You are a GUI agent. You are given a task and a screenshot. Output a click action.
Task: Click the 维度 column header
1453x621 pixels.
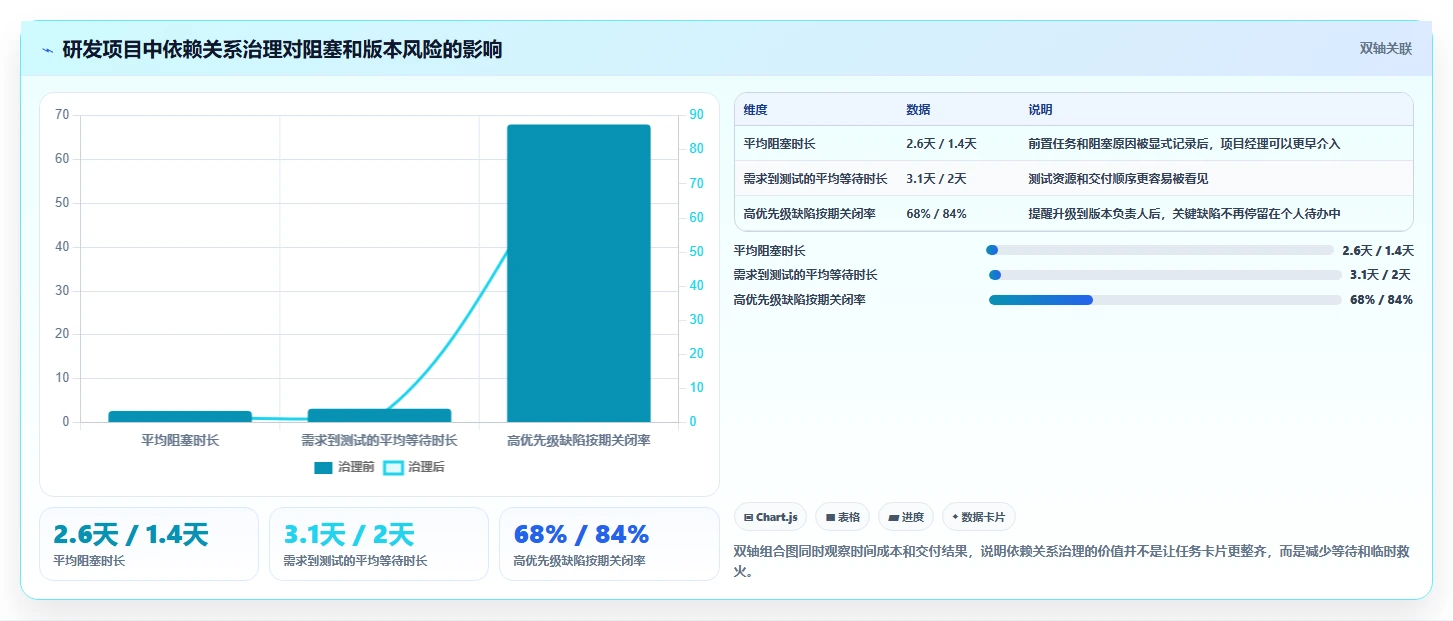pos(756,110)
